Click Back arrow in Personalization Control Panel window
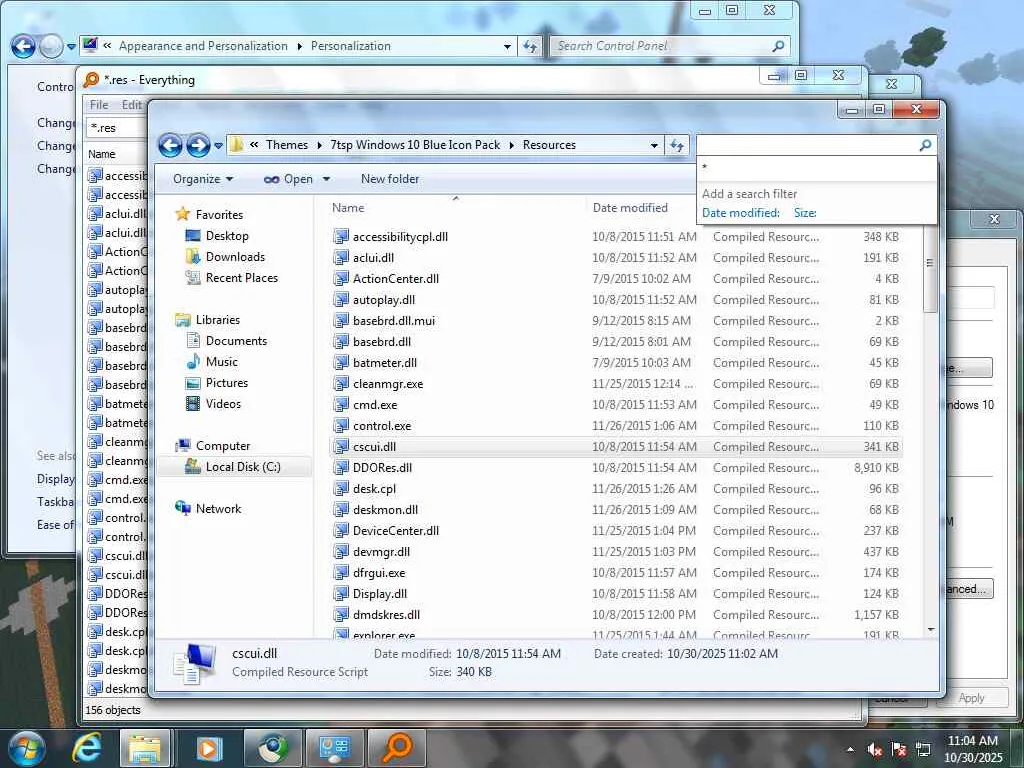This screenshot has height=768, width=1024. [24, 46]
